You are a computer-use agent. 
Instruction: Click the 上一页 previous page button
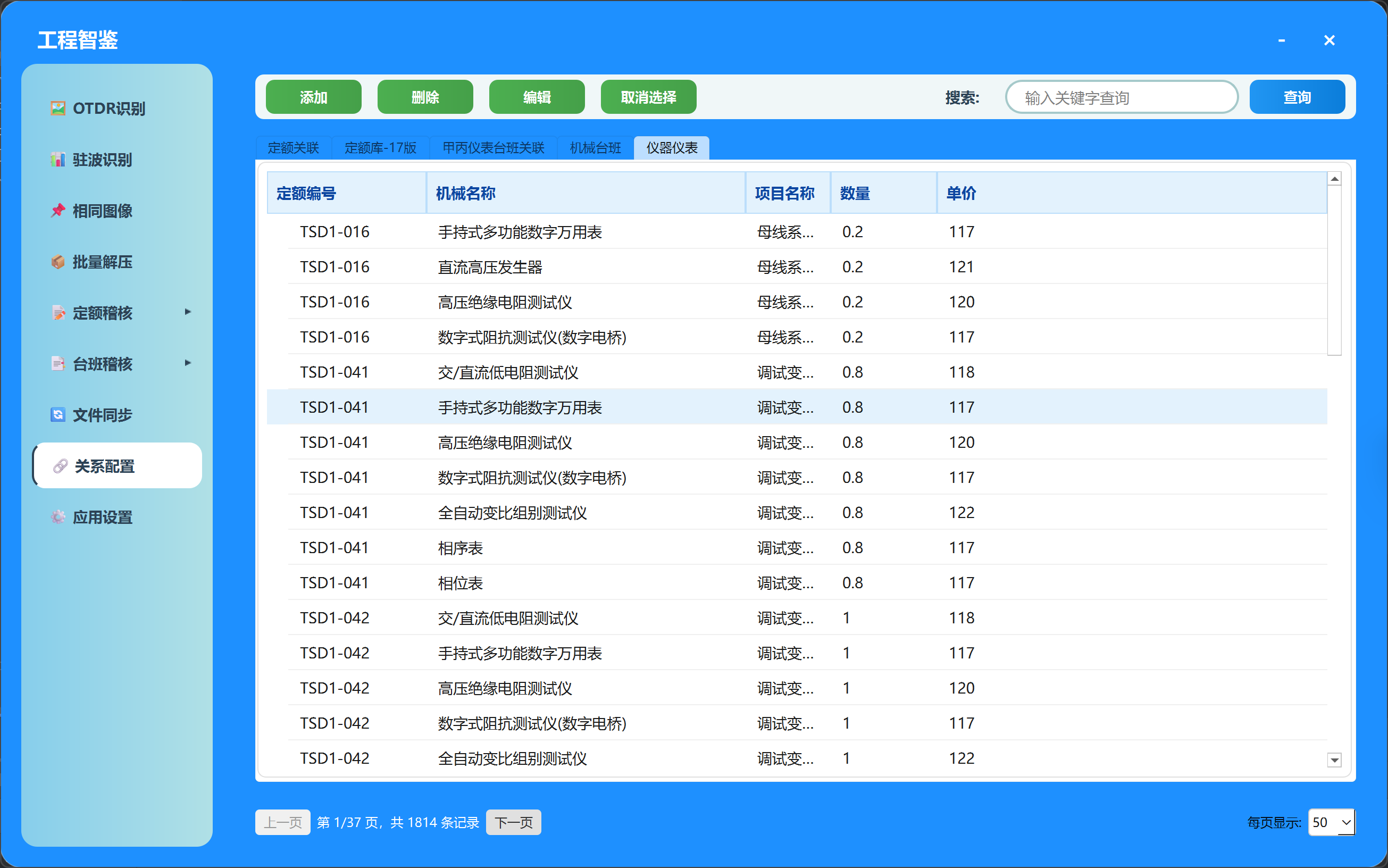tap(283, 823)
